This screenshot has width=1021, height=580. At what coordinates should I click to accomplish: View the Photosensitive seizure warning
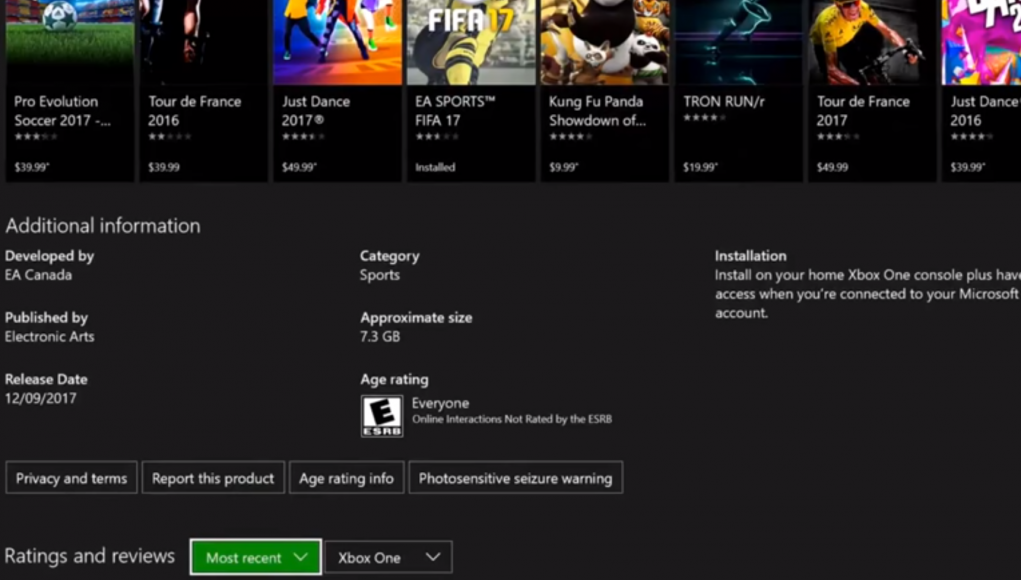(x=516, y=478)
